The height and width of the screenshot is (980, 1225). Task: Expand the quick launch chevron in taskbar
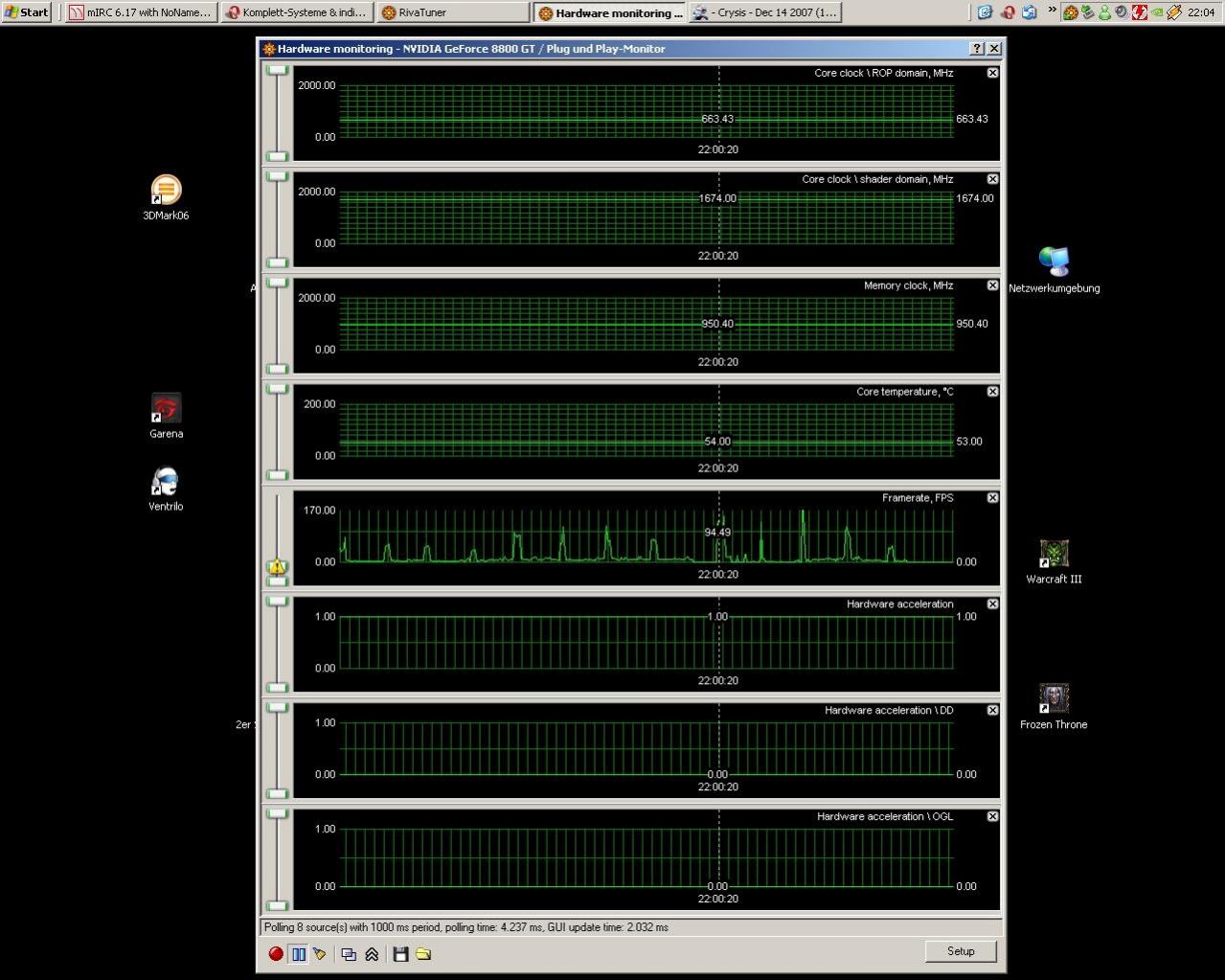pos(1052,11)
